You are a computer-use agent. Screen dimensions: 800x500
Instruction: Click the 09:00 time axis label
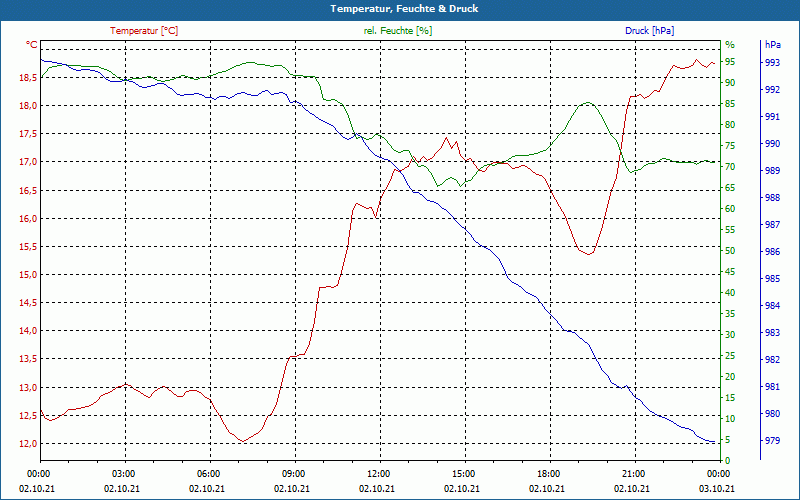point(293,474)
